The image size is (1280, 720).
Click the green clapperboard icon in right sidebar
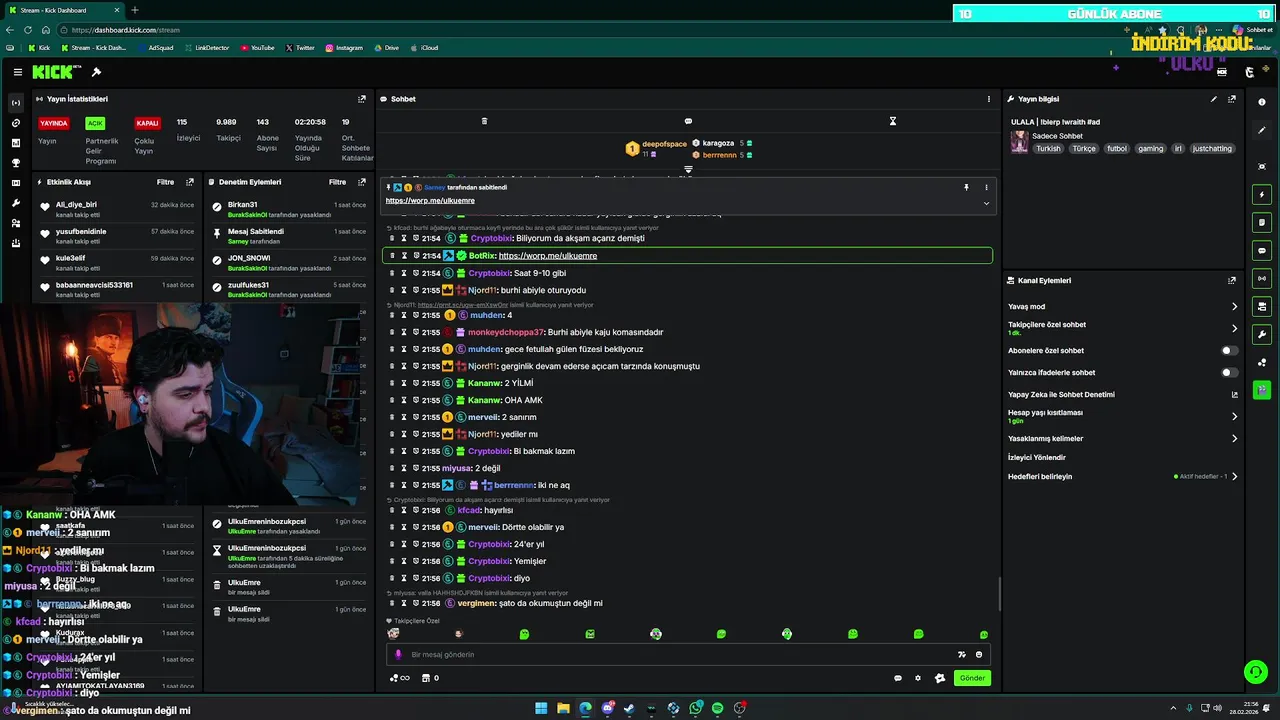(x=1262, y=390)
